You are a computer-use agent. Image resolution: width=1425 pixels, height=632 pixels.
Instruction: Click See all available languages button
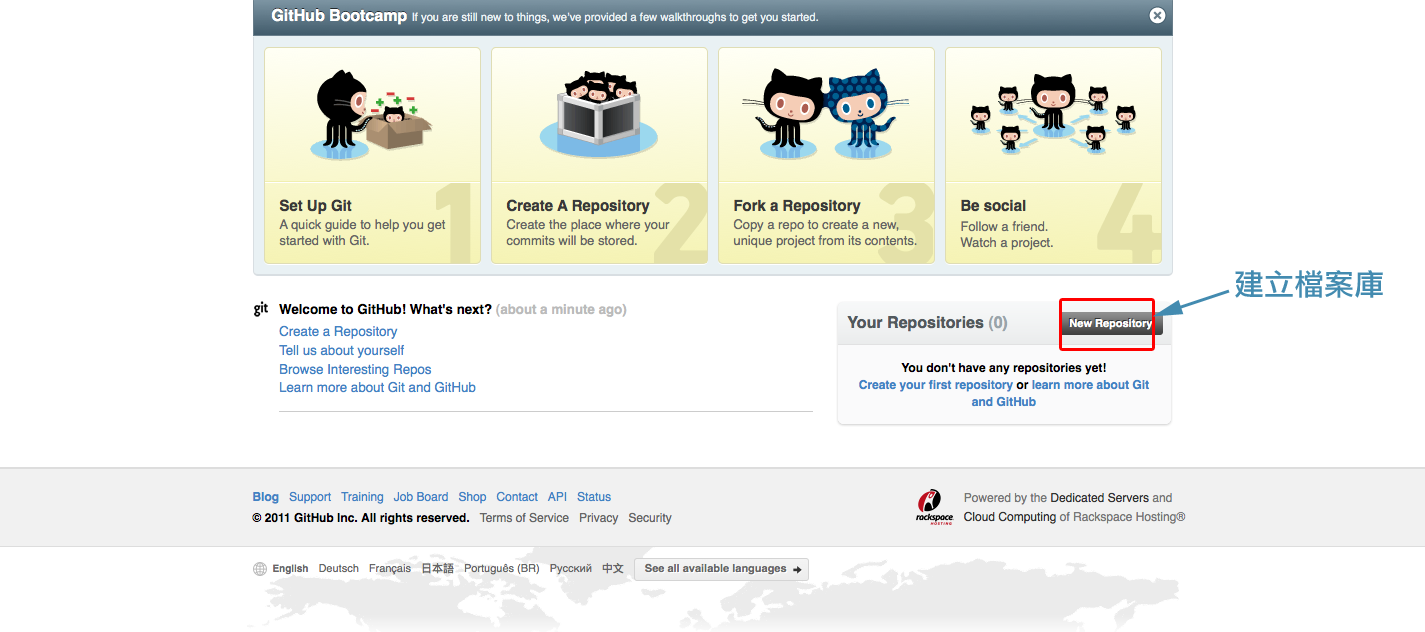[721, 569]
